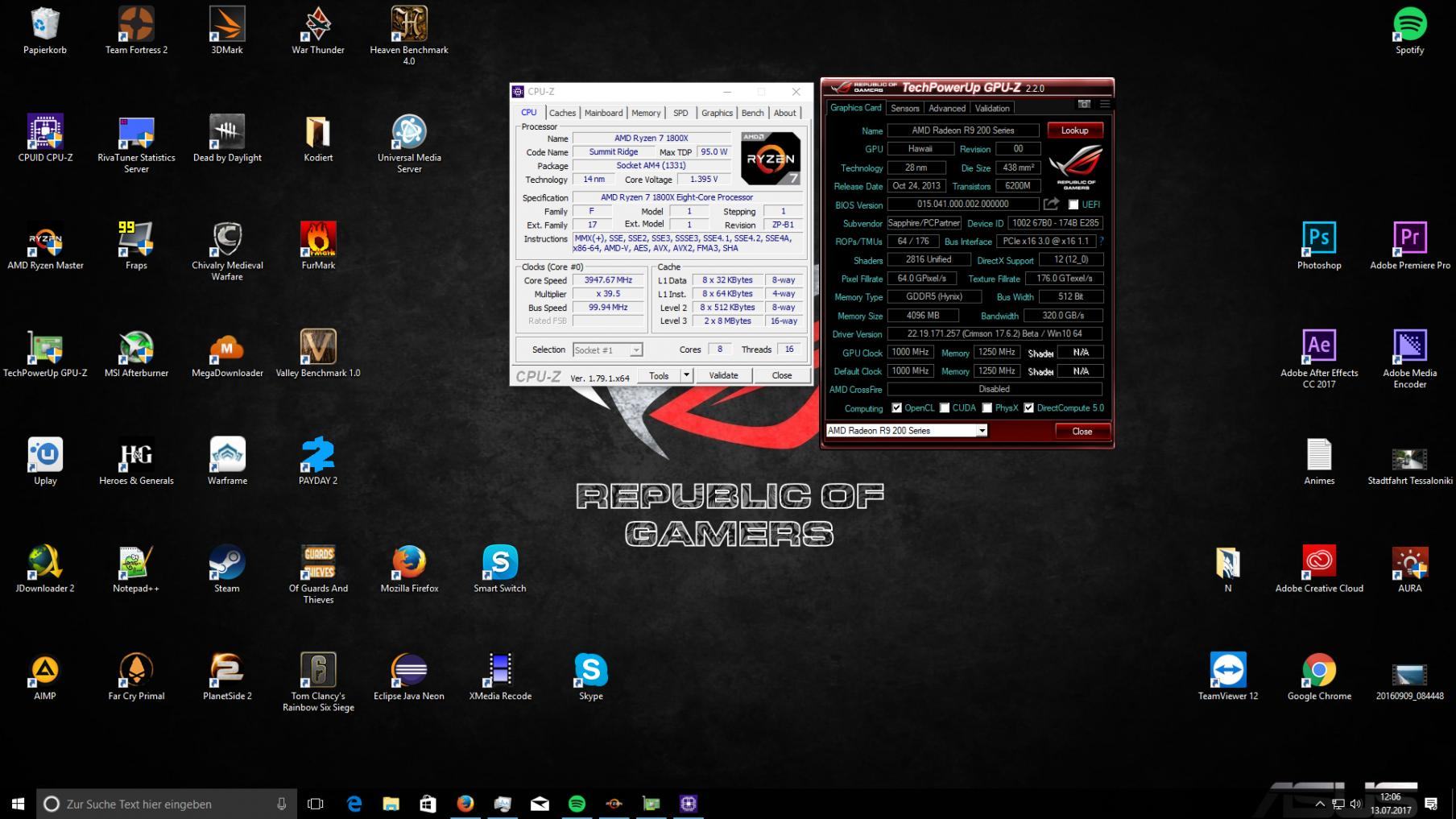Click the BIOS share/export icon in GPU-Z

[1051, 204]
